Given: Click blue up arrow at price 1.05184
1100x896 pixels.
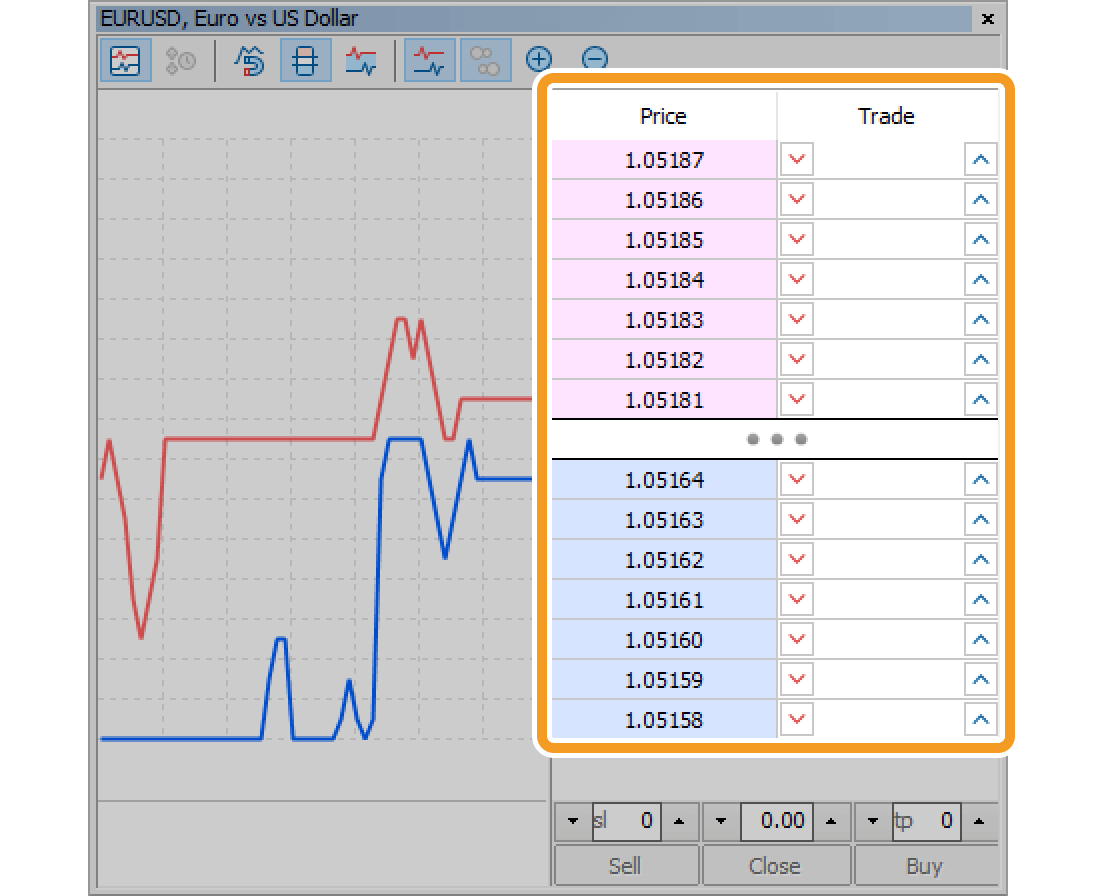Looking at the screenshot, I should pyautogui.click(x=981, y=280).
